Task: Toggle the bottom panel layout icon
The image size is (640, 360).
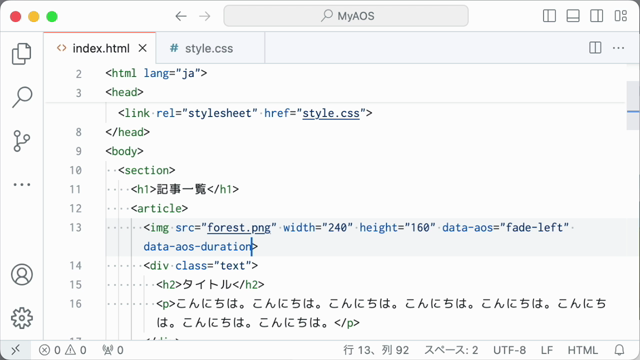Action: (x=573, y=16)
